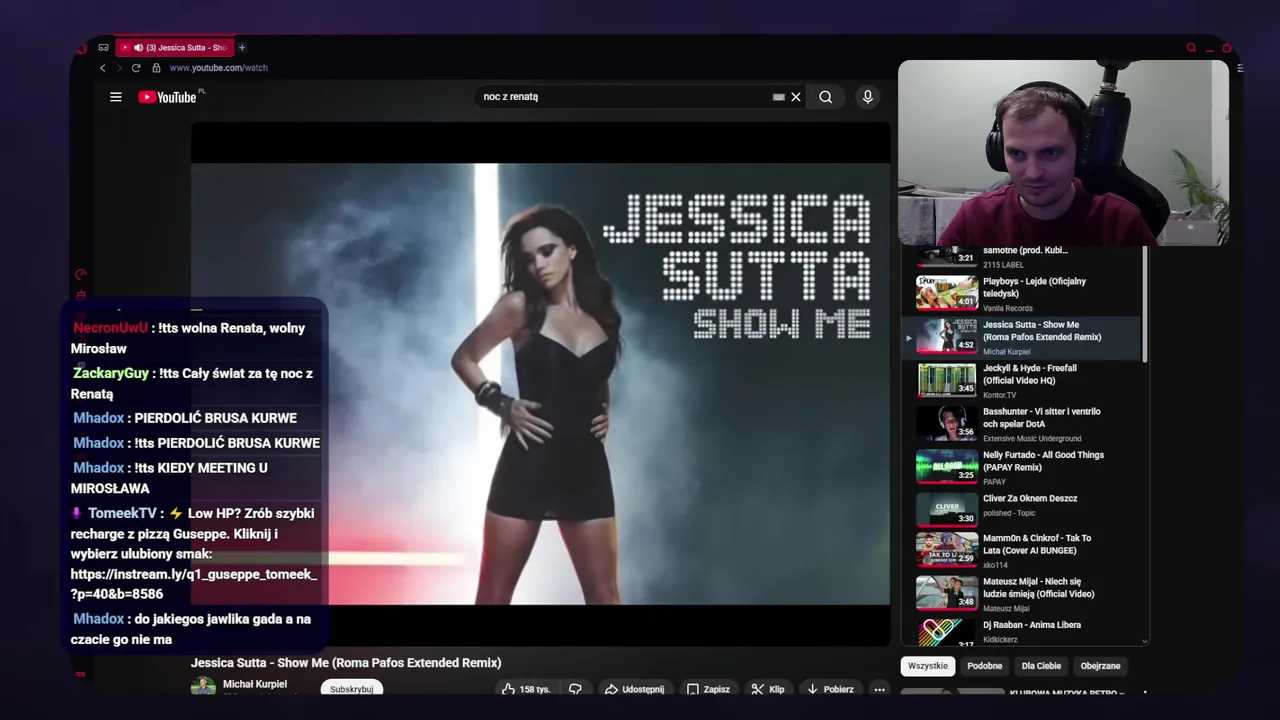Open more actions three-dot menu

[x=879, y=689]
